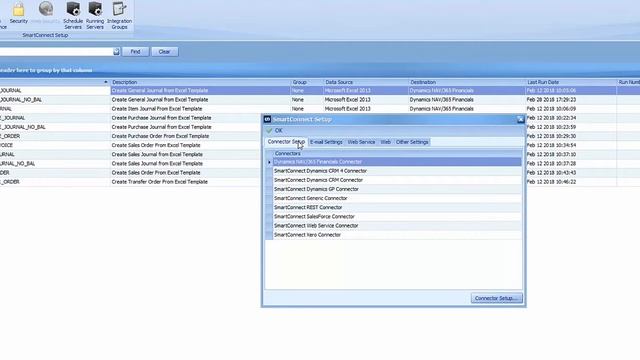Viewport: 640px width, 360px height.
Task: Sort by the Destination column header
Action: pos(467,82)
